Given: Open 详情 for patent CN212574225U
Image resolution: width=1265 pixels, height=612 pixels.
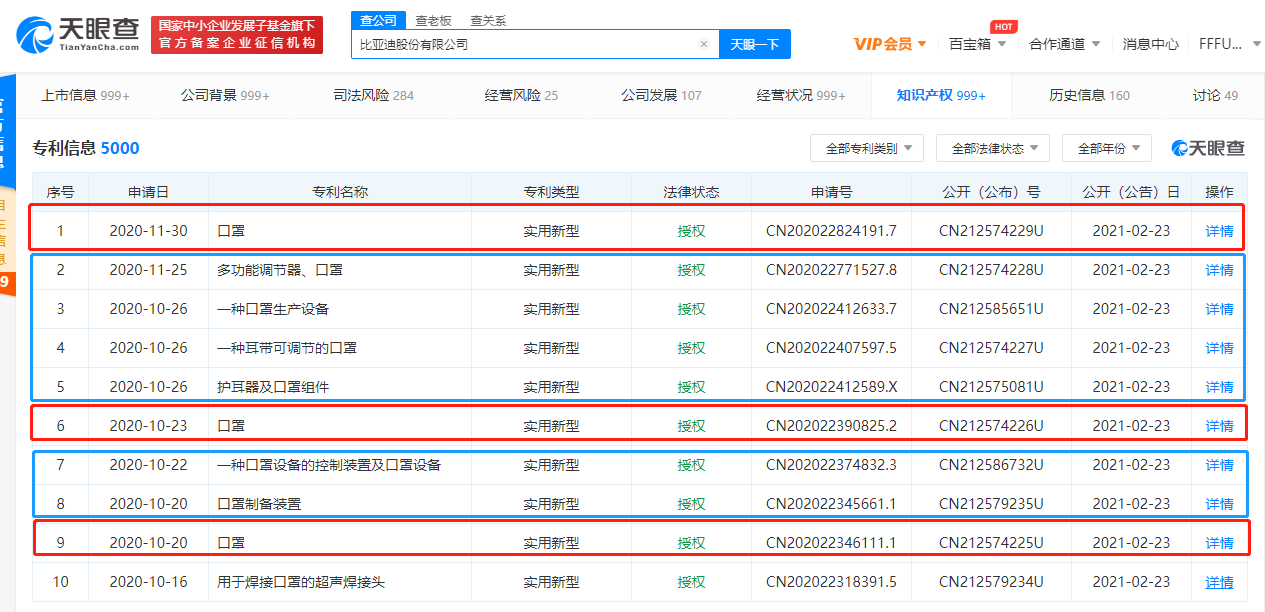Looking at the screenshot, I should [1219, 543].
